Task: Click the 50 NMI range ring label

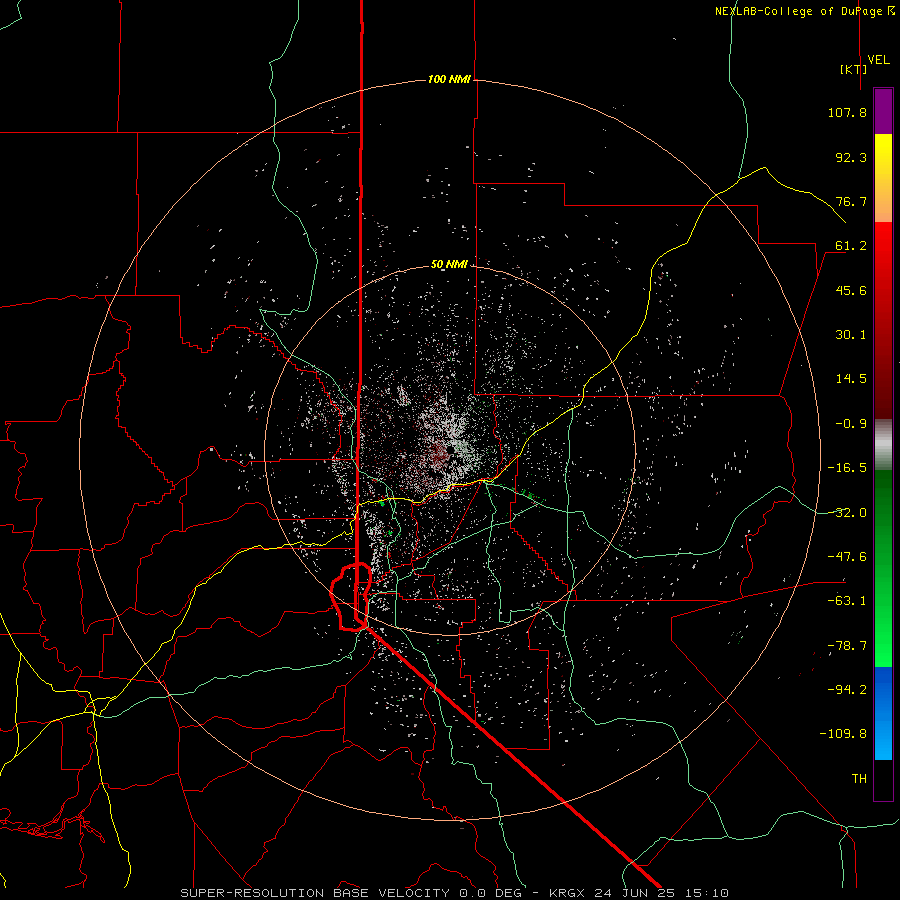Action: [449, 265]
